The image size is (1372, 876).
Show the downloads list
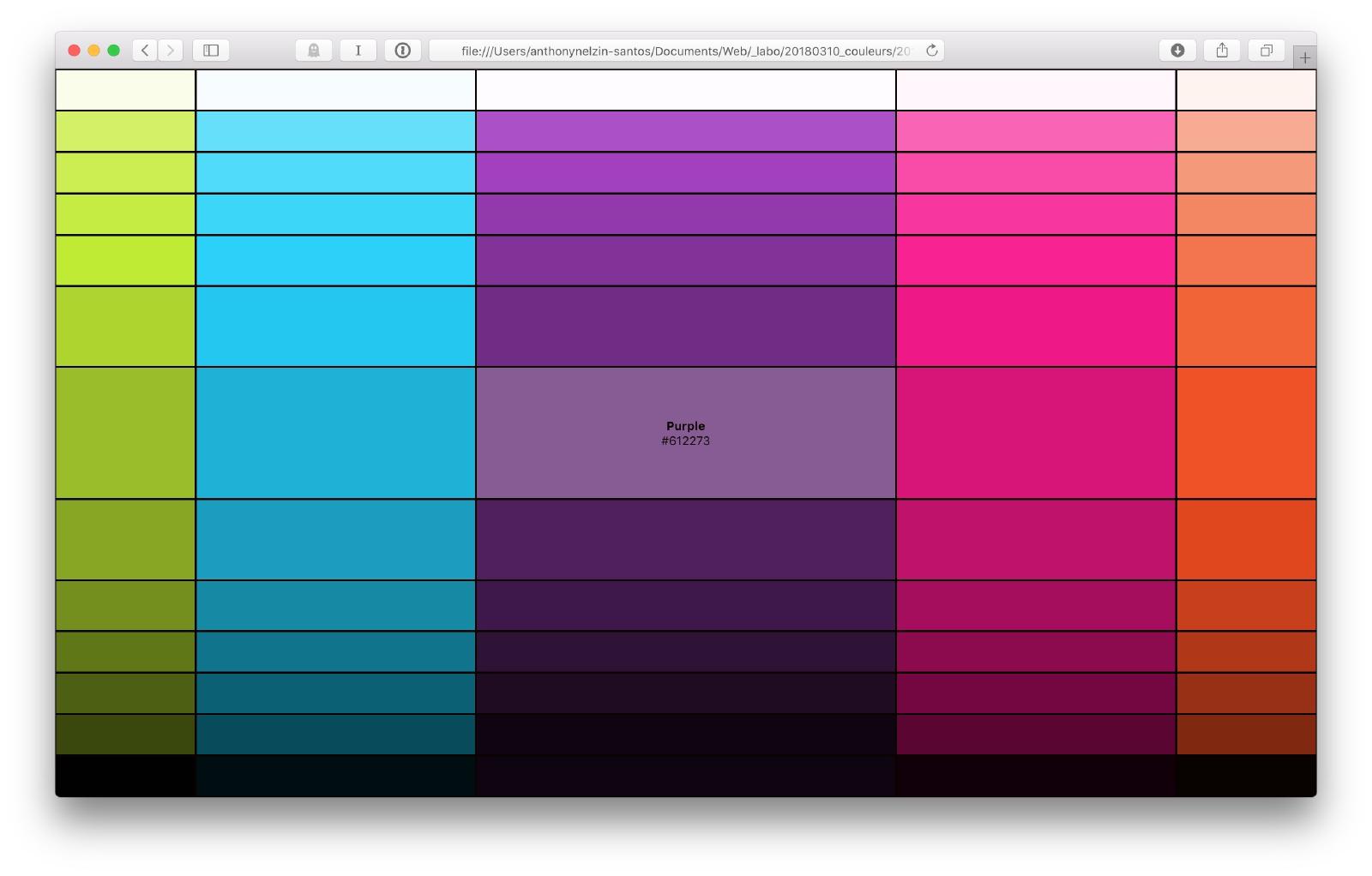pyautogui.click(x=1177, y=51)
